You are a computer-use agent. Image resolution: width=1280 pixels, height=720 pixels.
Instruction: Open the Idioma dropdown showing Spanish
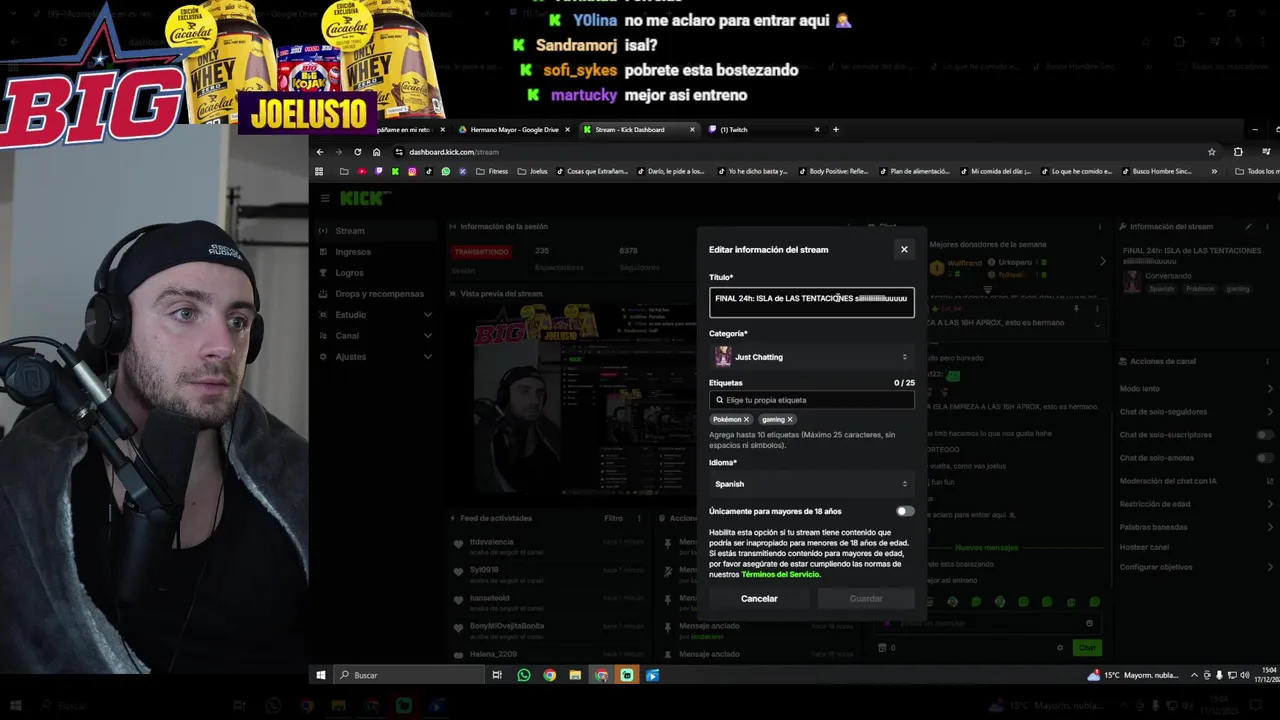tap(811, 484)
